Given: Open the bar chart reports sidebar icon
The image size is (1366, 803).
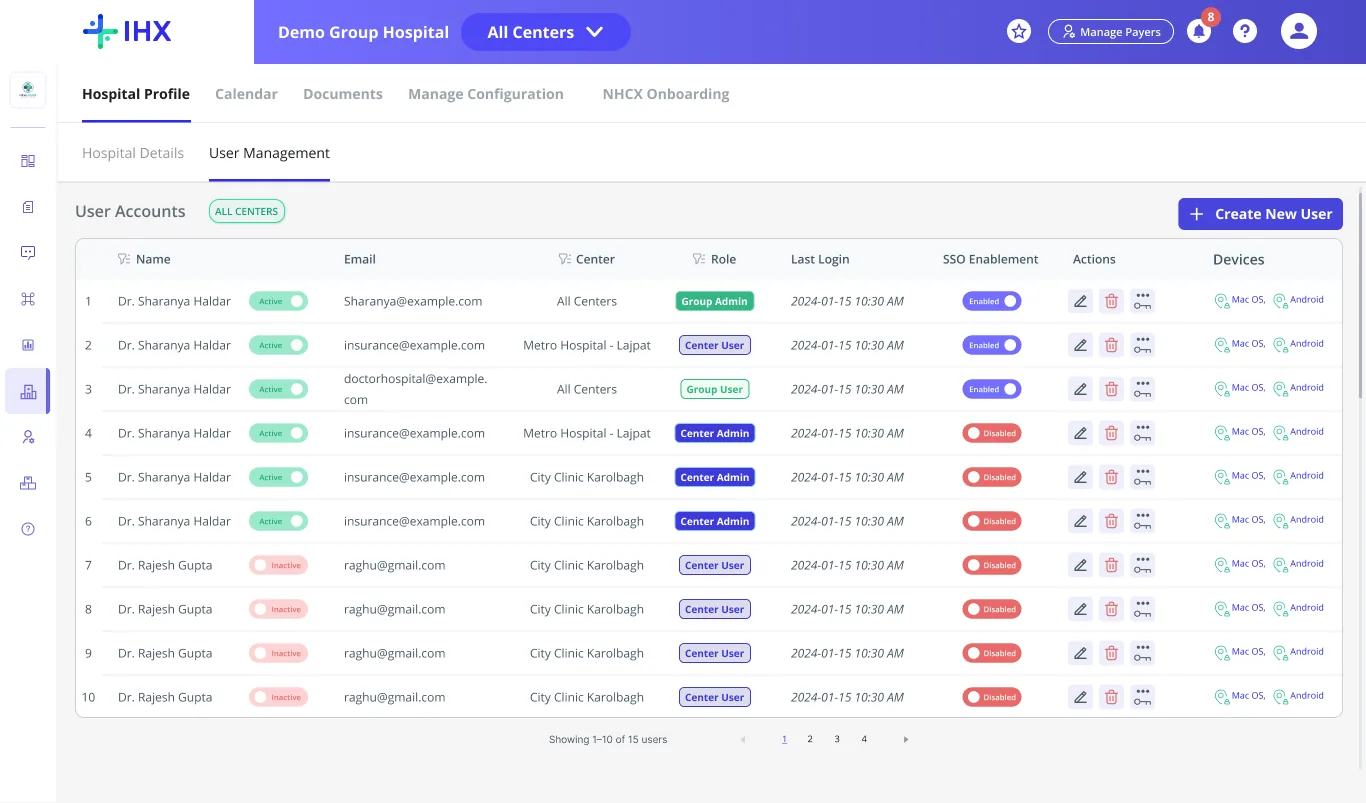Looking at the screenshot, I should click(28, 345).
